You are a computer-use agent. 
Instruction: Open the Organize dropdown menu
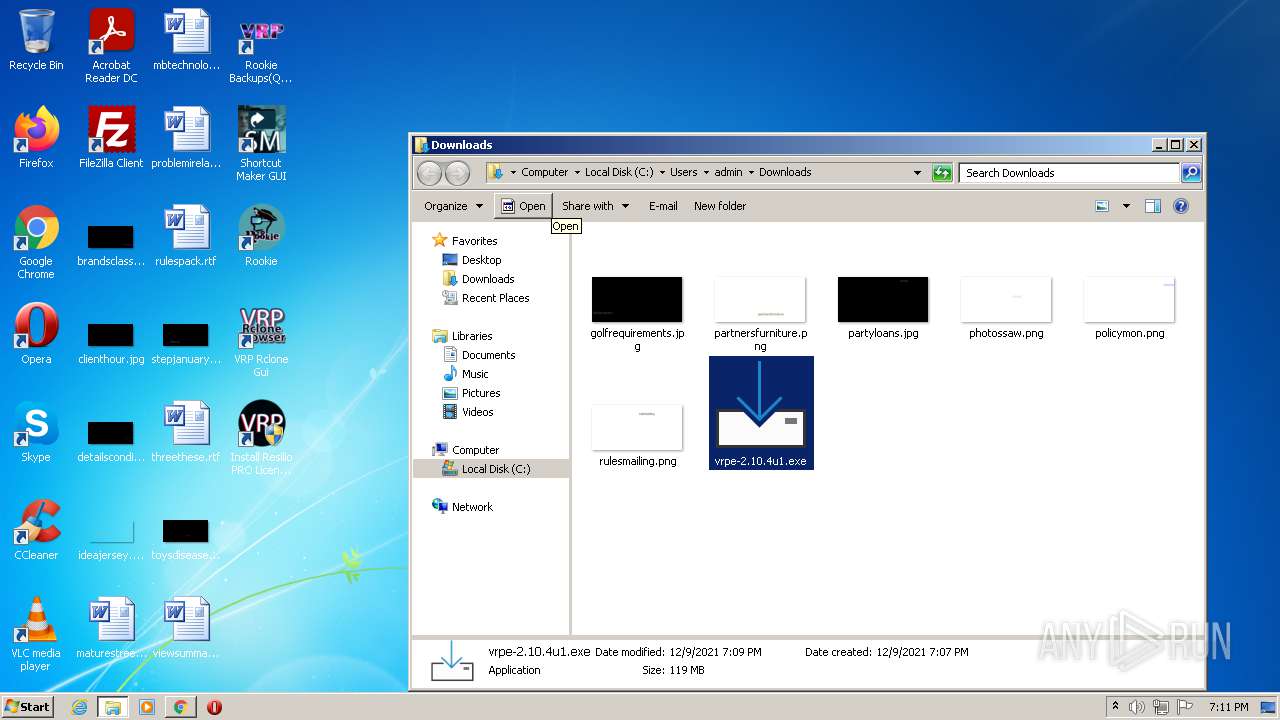[453, 206]
